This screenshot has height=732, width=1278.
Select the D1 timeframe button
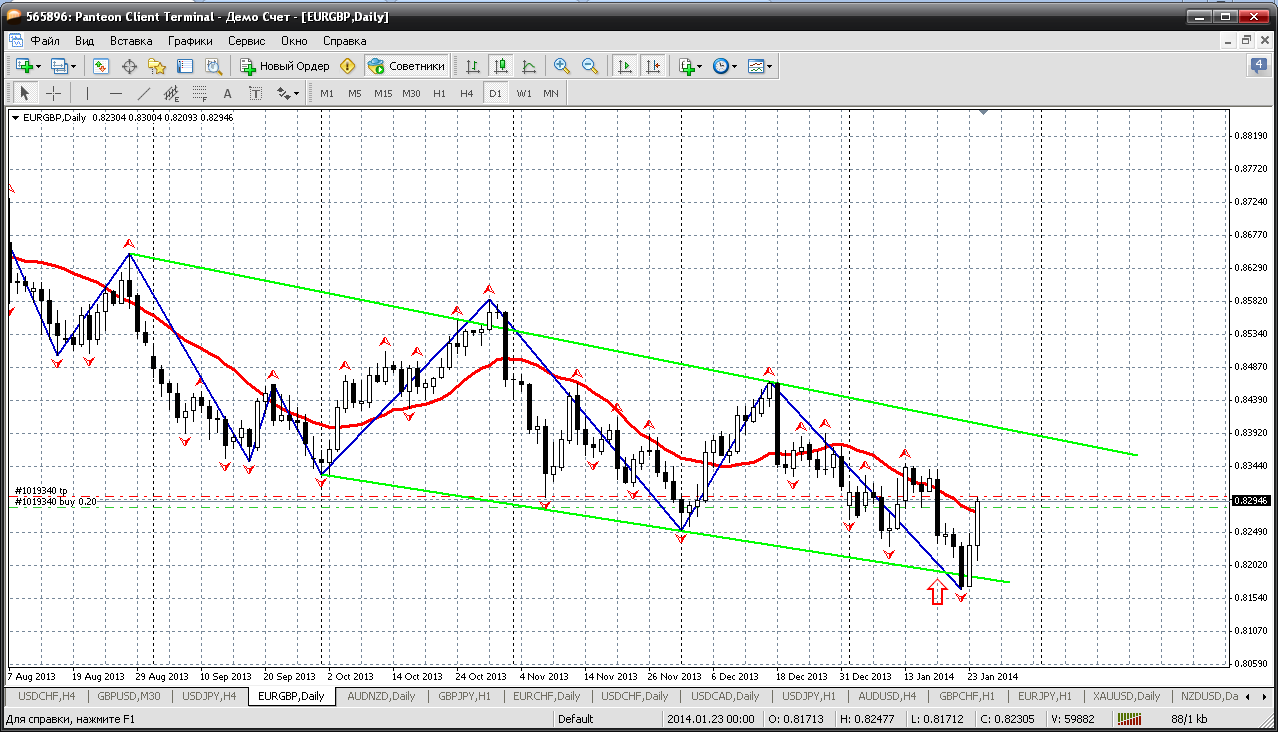(495, 93)
